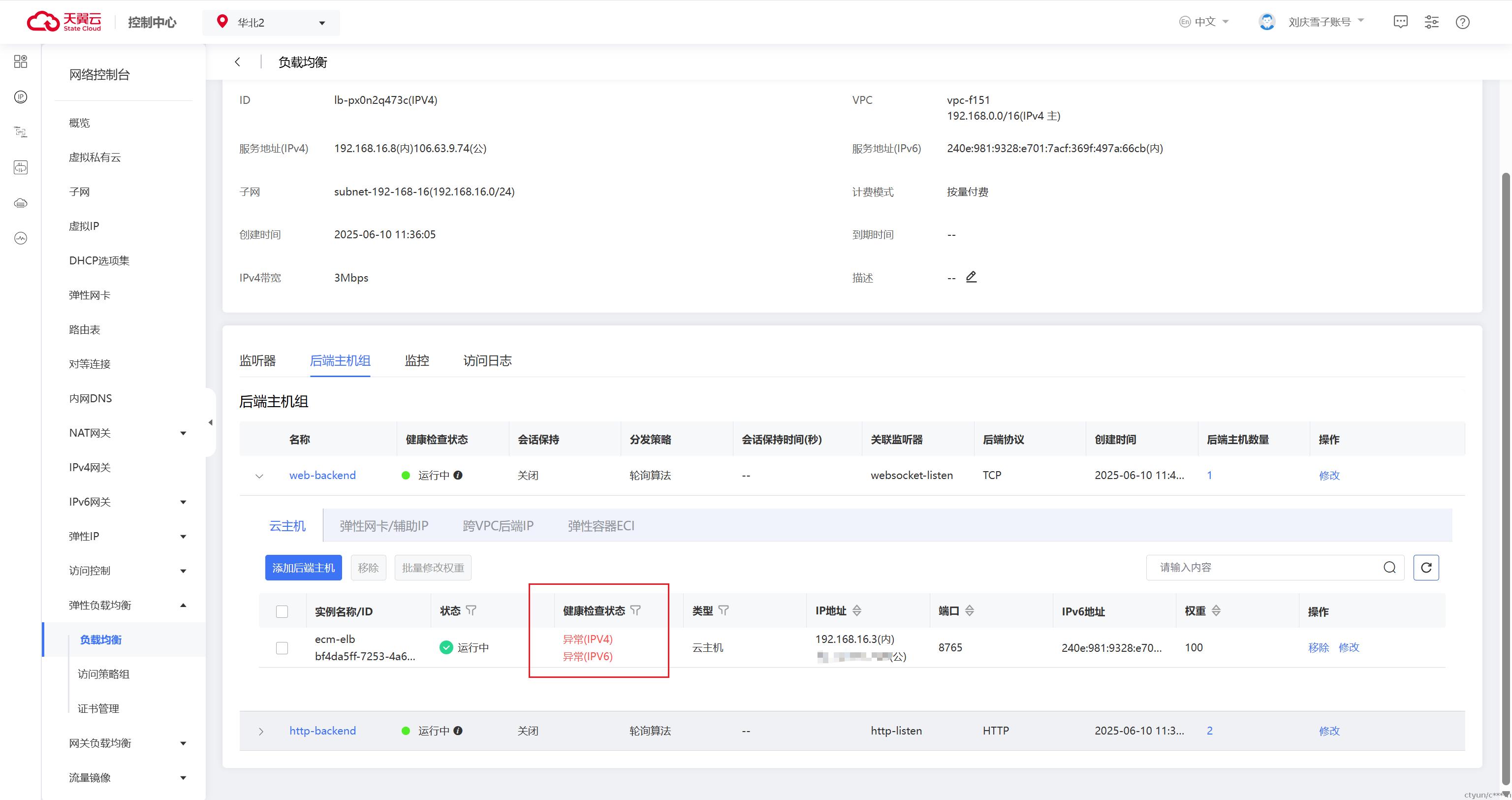Collapse the left sidebar panel handle

pyautogui.click(x=210, y=422)
